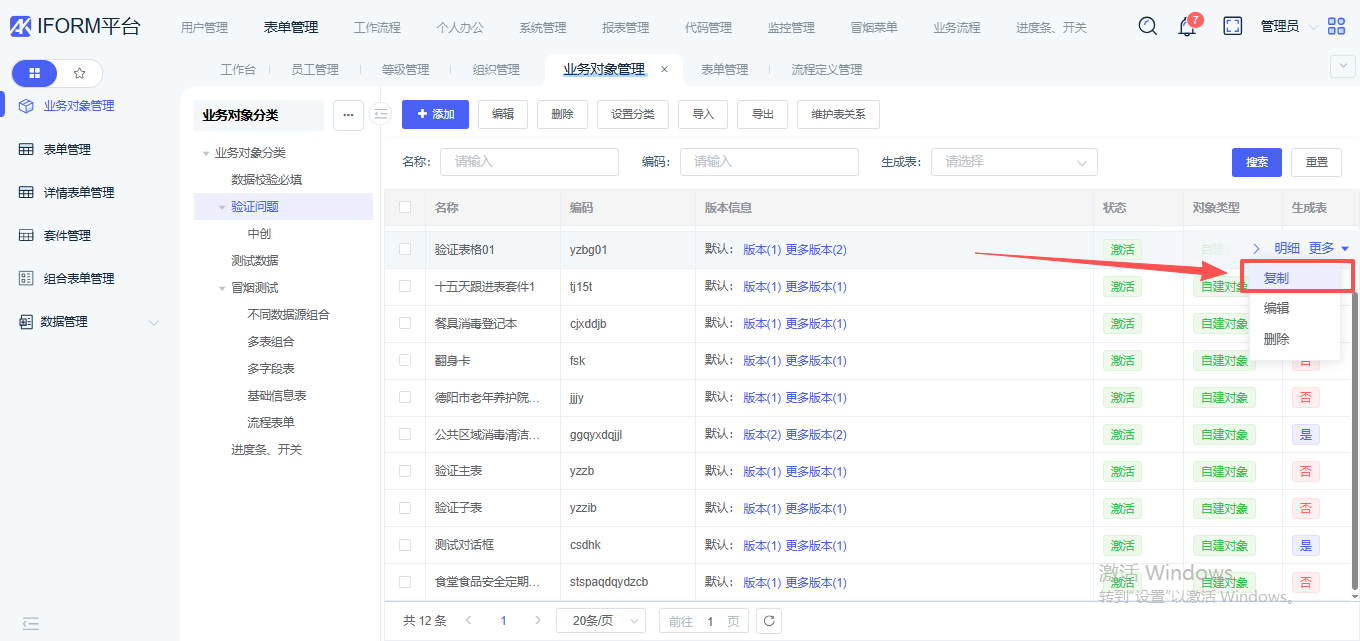Open 更多版本(2) link for 验证表格01
This screenshot has width=1360, height=641.
tap(816, 249)
